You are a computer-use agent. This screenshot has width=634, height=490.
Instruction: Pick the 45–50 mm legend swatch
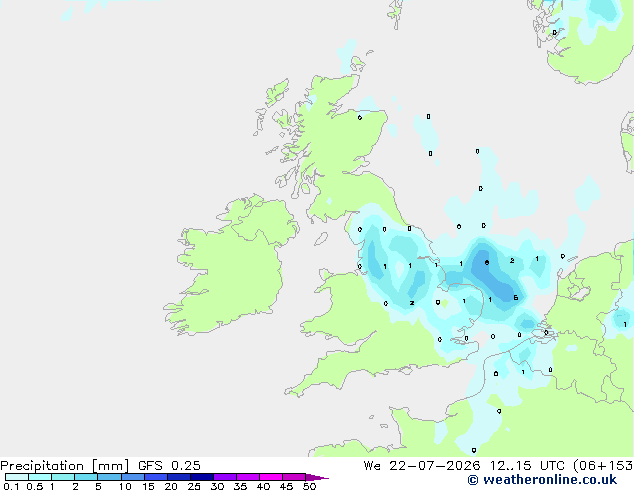pyautogui.click(x=294, y=477)
